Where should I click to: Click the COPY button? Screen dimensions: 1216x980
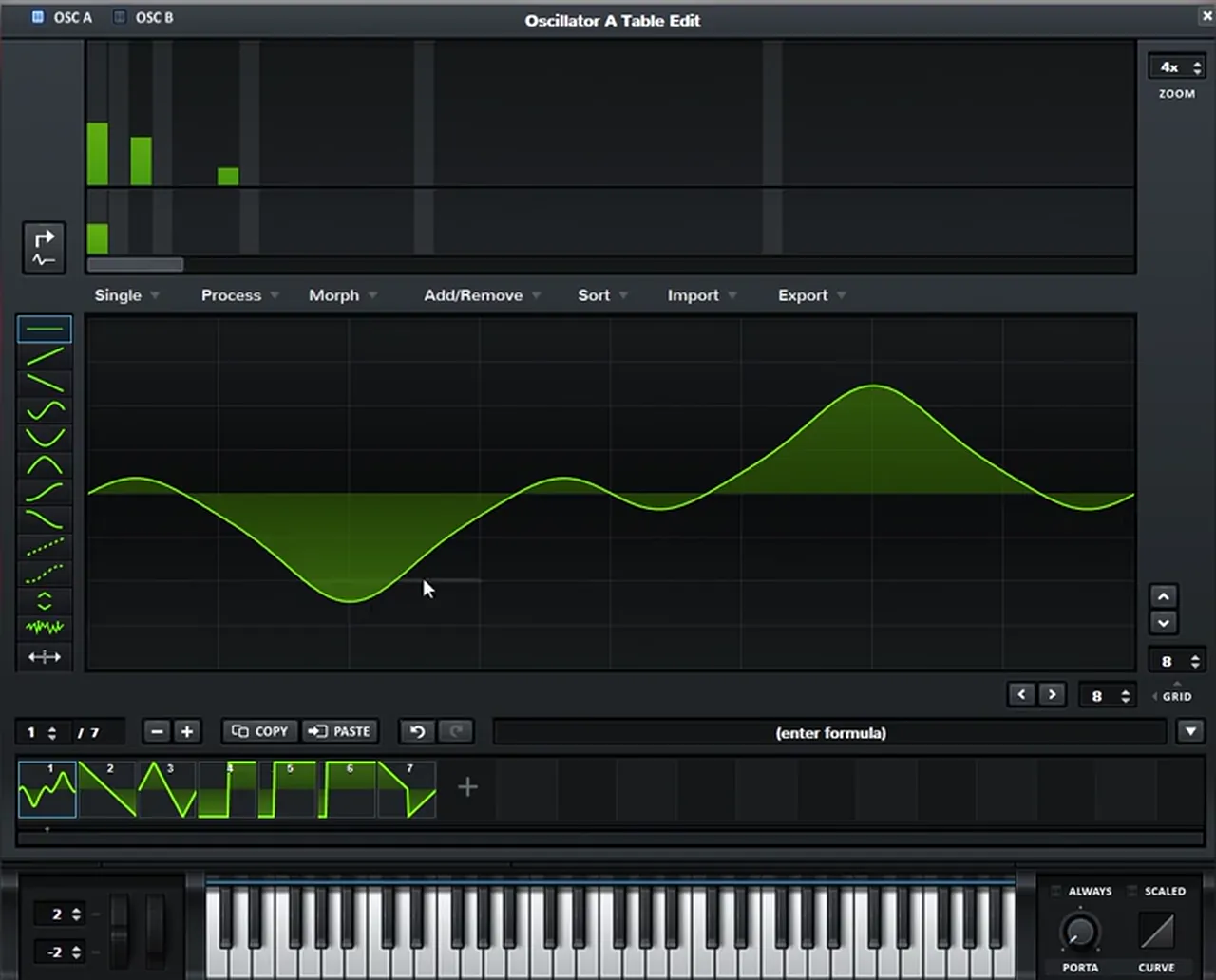pos(260,731)
